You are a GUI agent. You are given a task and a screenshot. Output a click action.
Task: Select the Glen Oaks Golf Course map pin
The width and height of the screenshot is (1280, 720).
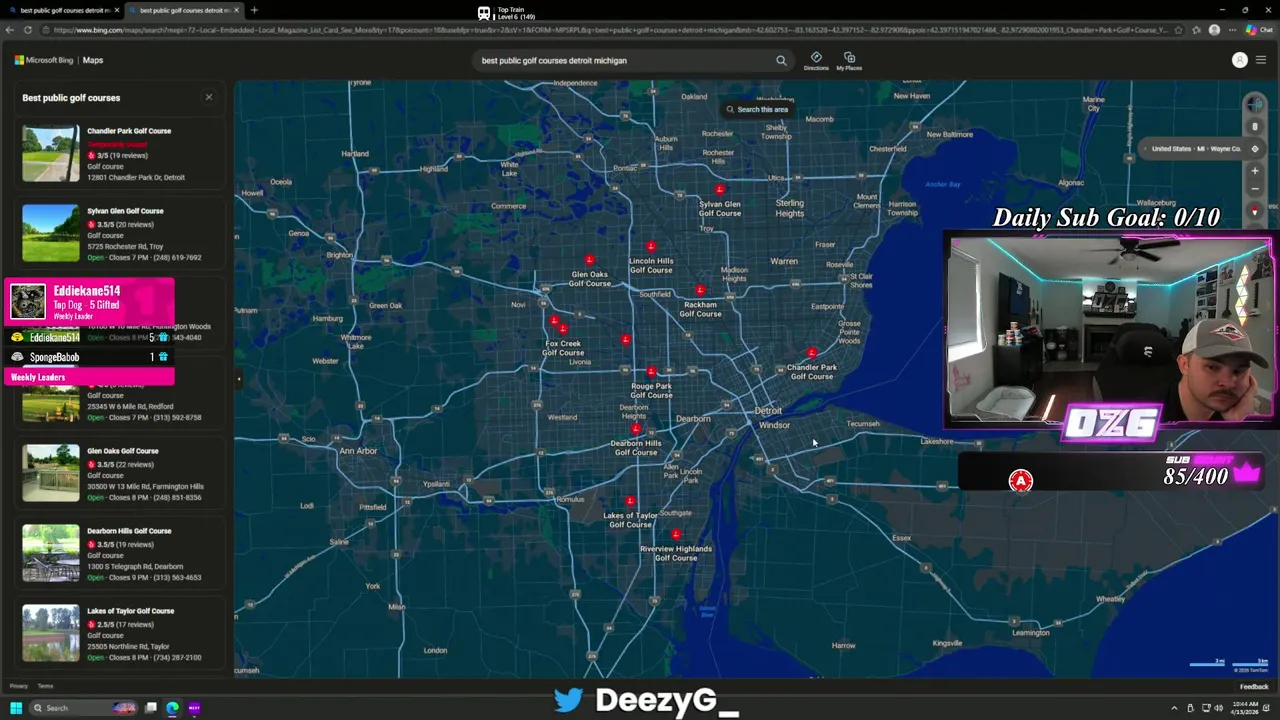pos(589,260)
